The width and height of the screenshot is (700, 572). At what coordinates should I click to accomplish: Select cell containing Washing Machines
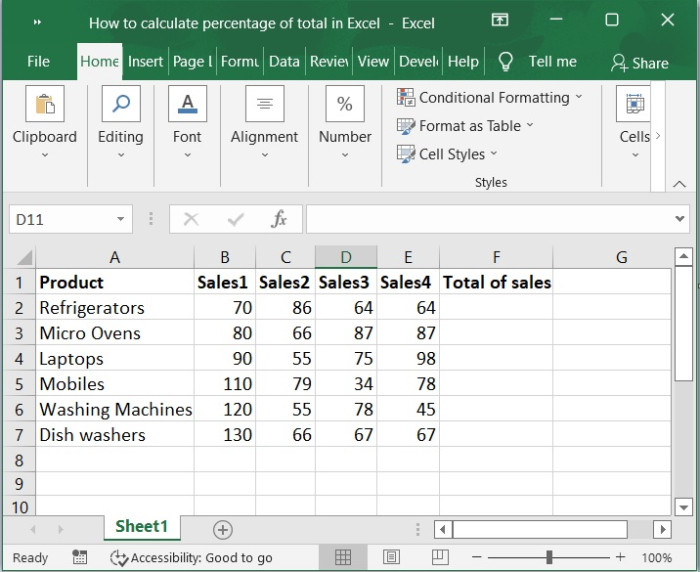point(115,409)
